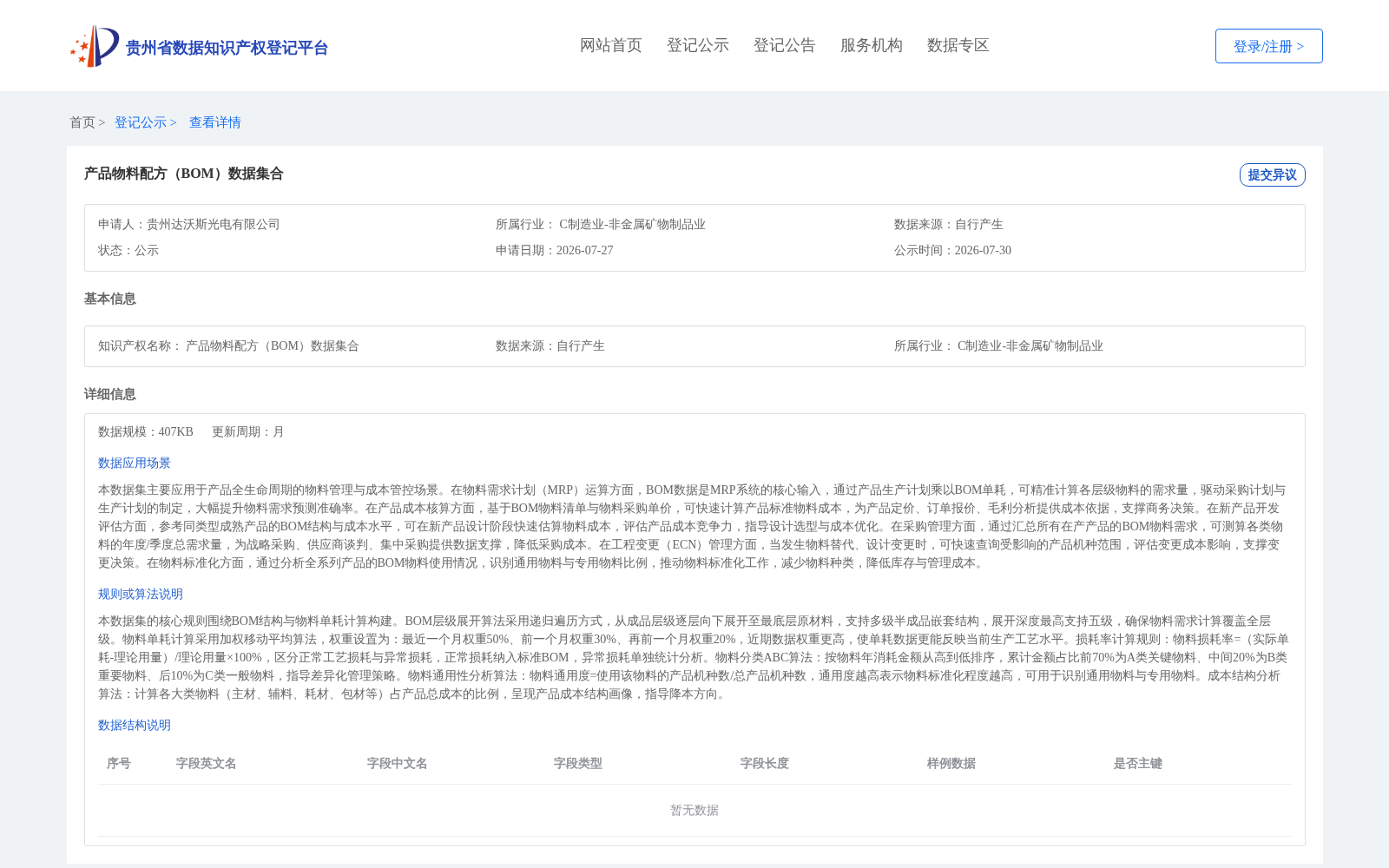Screen dimensions: 1389x868
Task: Click the 字段中文名 column header
Action: pos(398,763)
